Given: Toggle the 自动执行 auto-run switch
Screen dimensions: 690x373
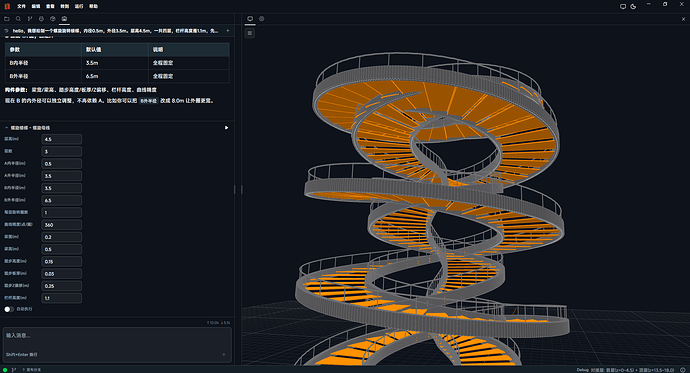Looking at the screenshot, I should [x=9, y=309].
